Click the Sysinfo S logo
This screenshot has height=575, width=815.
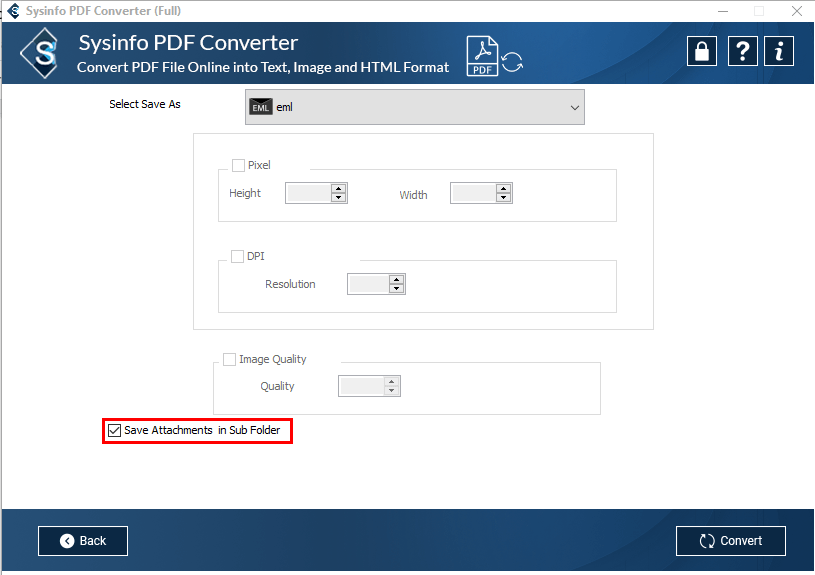41,53
